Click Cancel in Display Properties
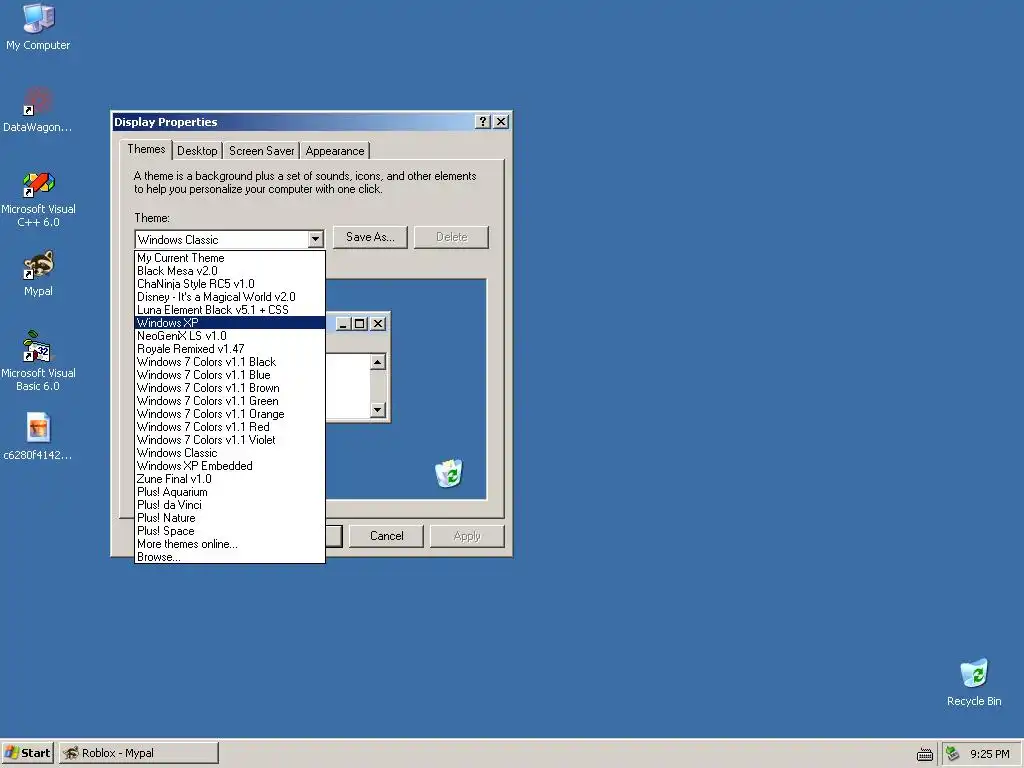The width and height of the screenshot is (1024, 768). point(387,536)
